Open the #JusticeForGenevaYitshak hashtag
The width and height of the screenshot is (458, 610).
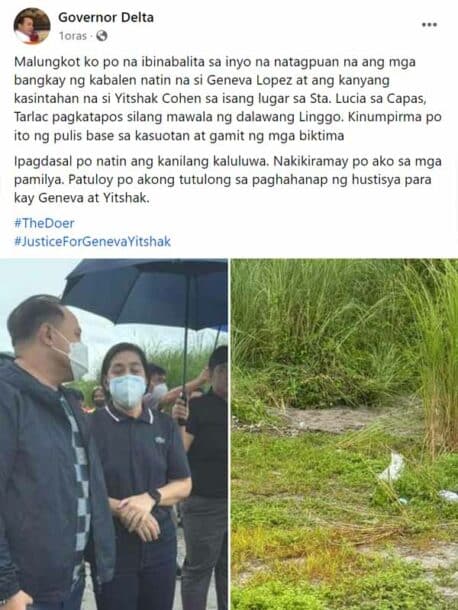click(x=93, y=241)
